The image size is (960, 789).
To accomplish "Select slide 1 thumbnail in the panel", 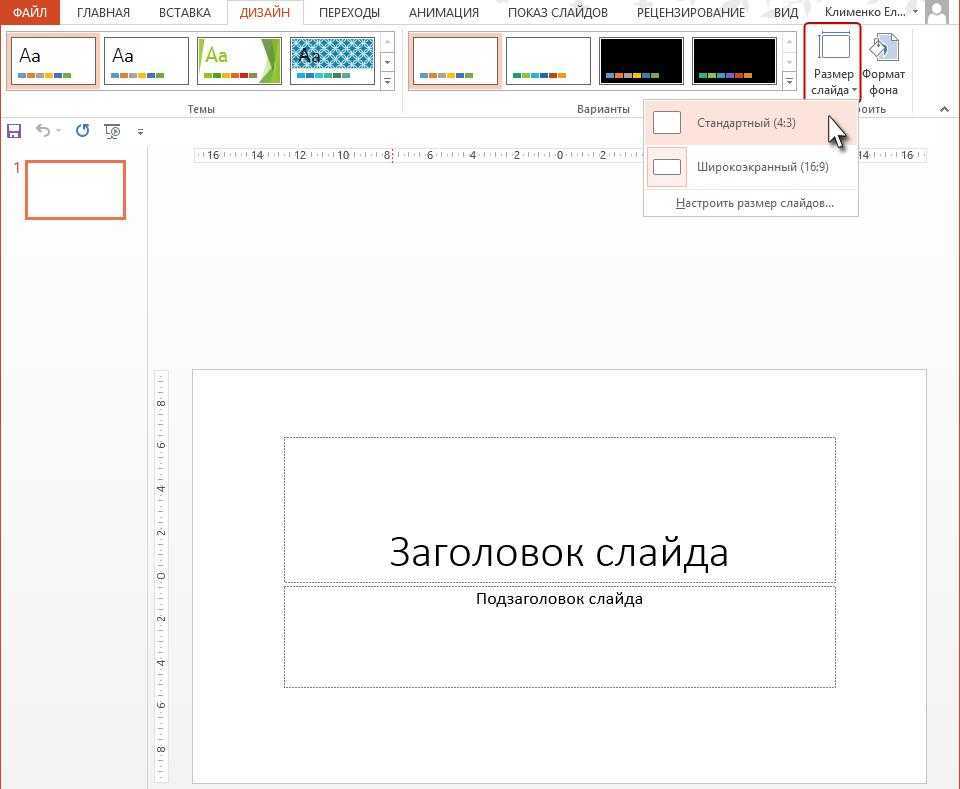I will click(75, 190).
